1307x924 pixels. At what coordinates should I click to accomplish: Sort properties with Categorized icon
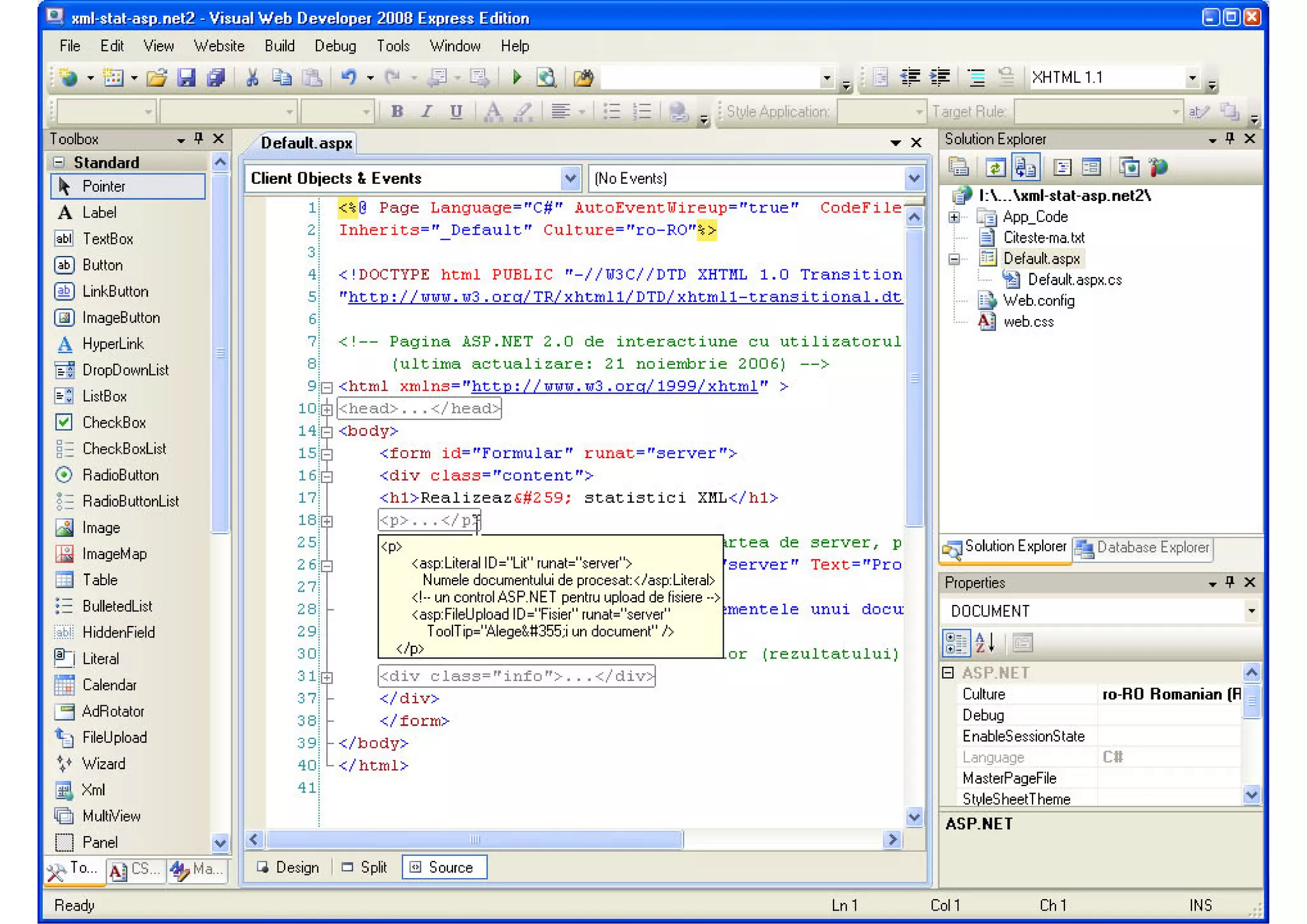(956, 643)
